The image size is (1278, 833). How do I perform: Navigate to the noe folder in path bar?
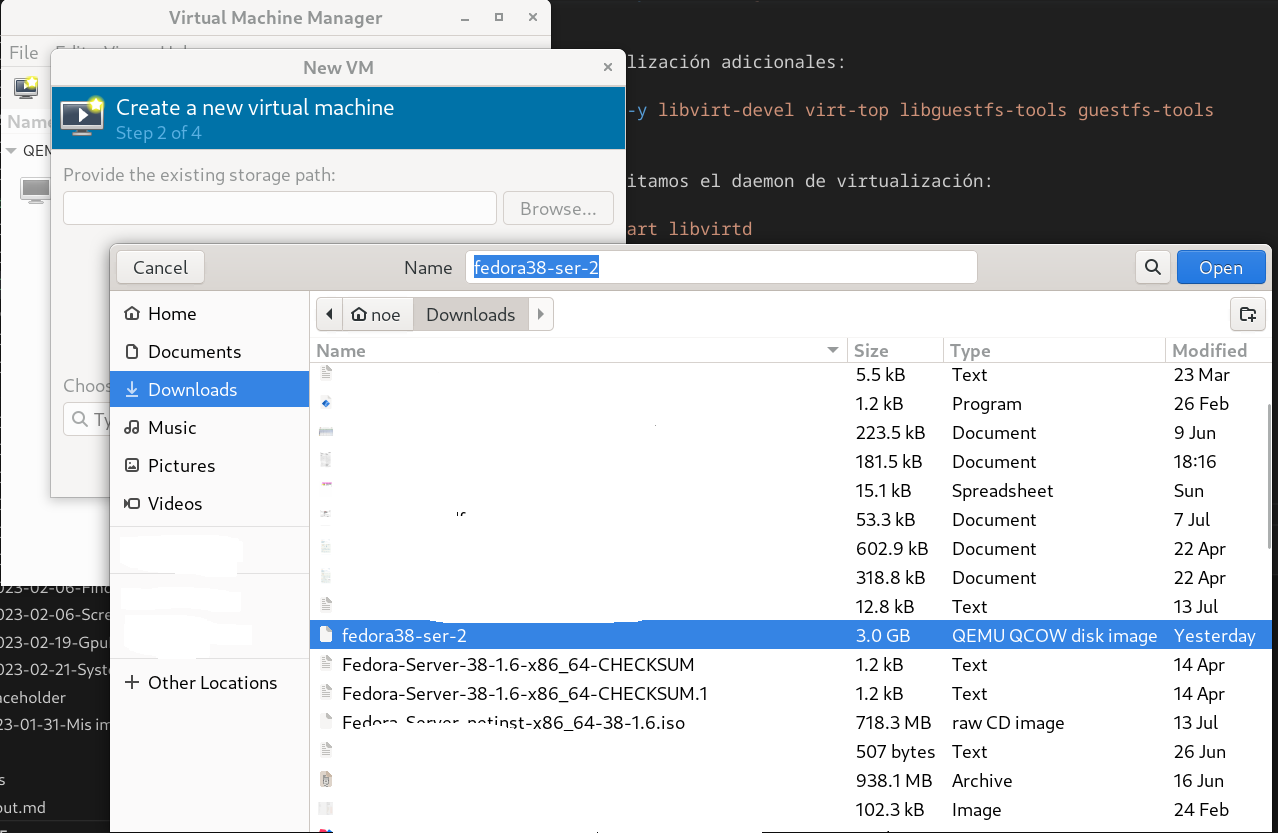click(x=378, y=314)
